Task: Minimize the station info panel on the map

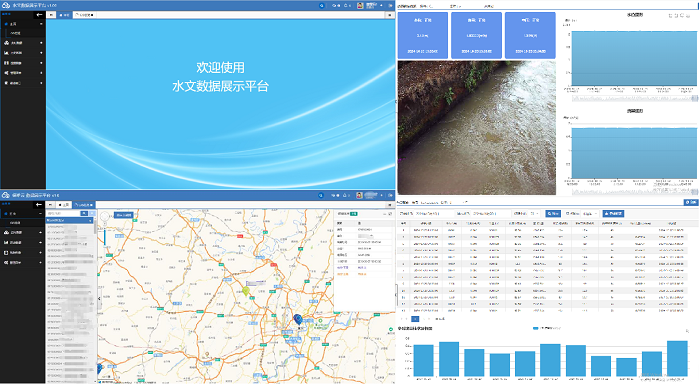Action: click(x=384, y=214)
